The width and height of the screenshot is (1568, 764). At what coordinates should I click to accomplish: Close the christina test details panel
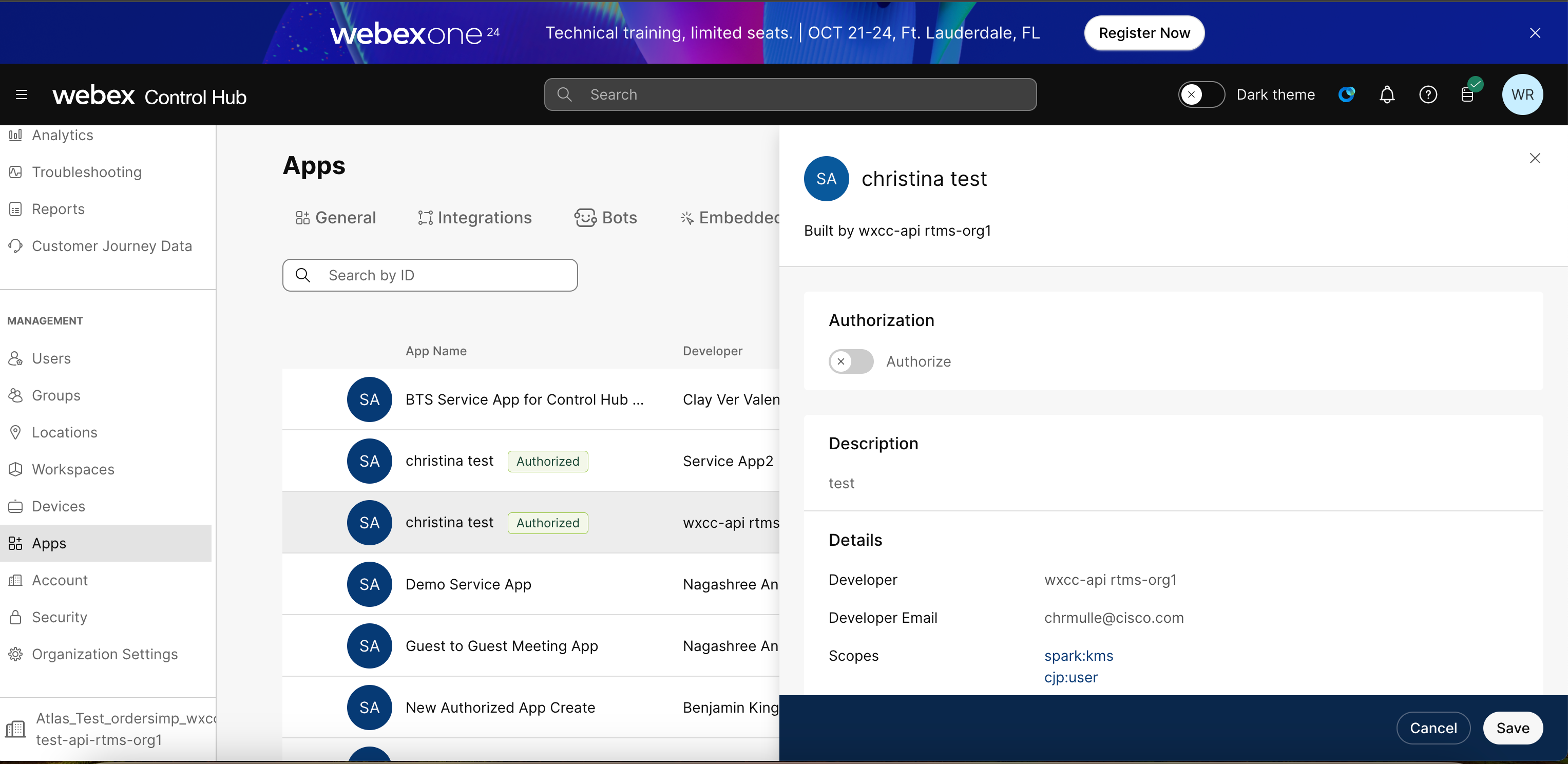tap(1535, 158)
